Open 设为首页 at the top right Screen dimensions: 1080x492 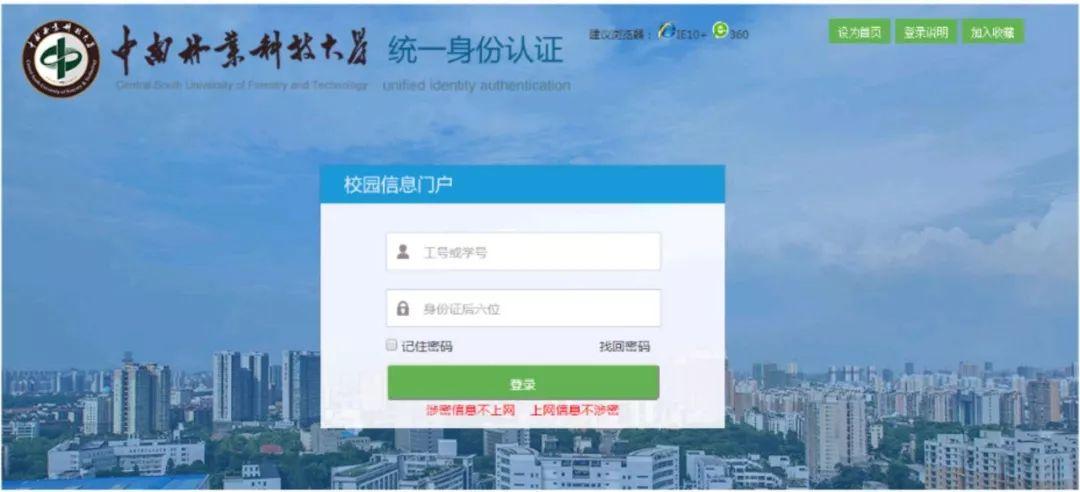click(x=859, y=32)
